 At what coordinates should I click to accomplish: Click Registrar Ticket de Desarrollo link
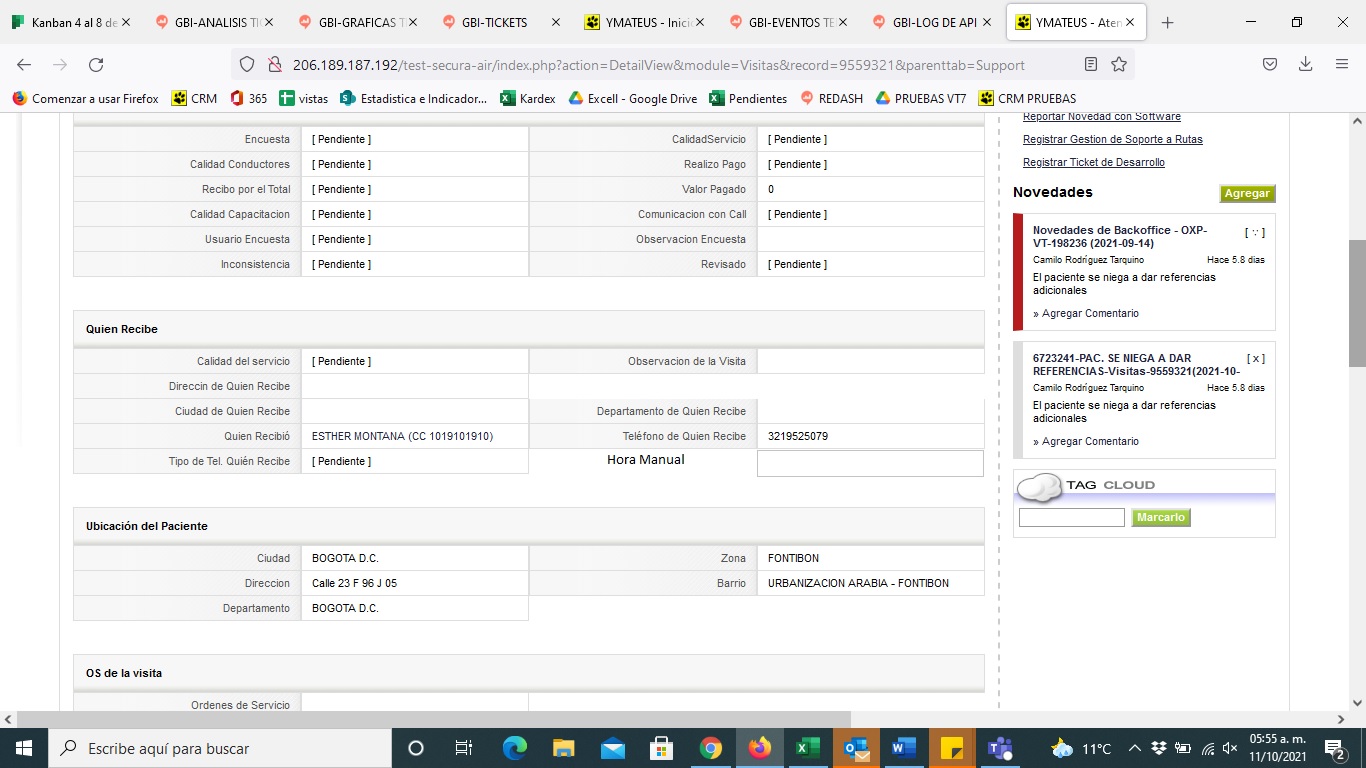click(1094, 163)
